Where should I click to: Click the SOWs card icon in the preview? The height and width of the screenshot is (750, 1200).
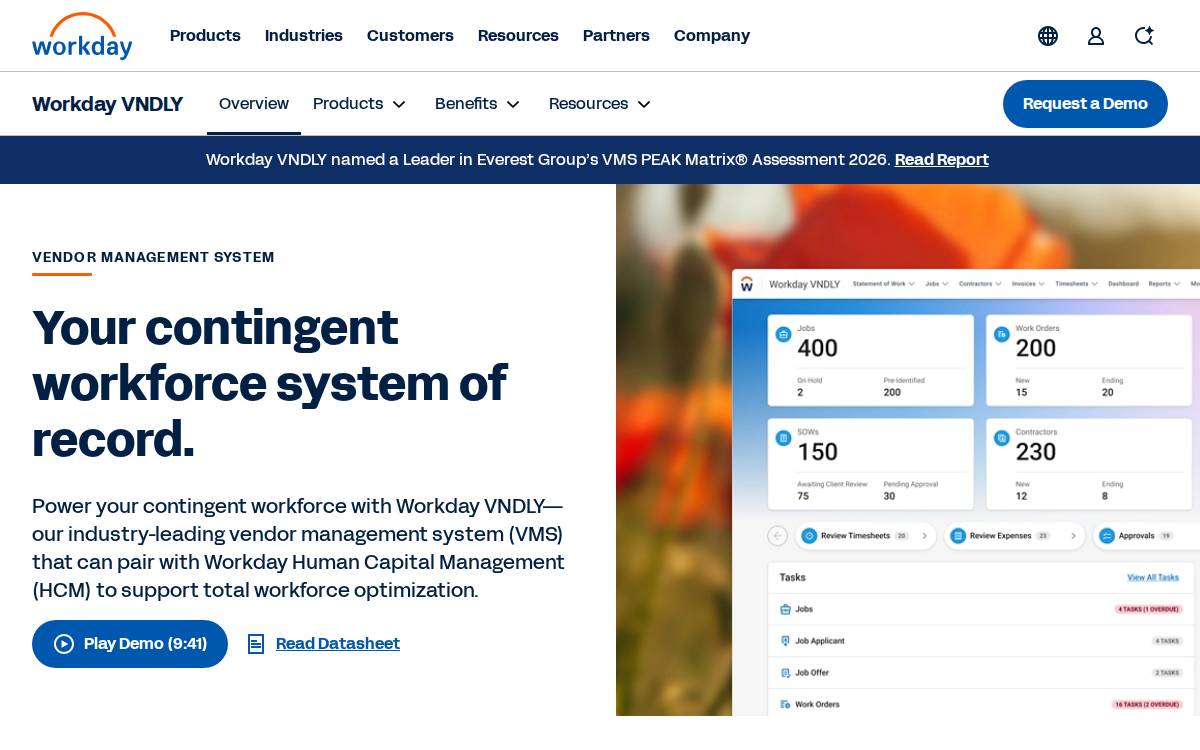(x=784, y=438)
